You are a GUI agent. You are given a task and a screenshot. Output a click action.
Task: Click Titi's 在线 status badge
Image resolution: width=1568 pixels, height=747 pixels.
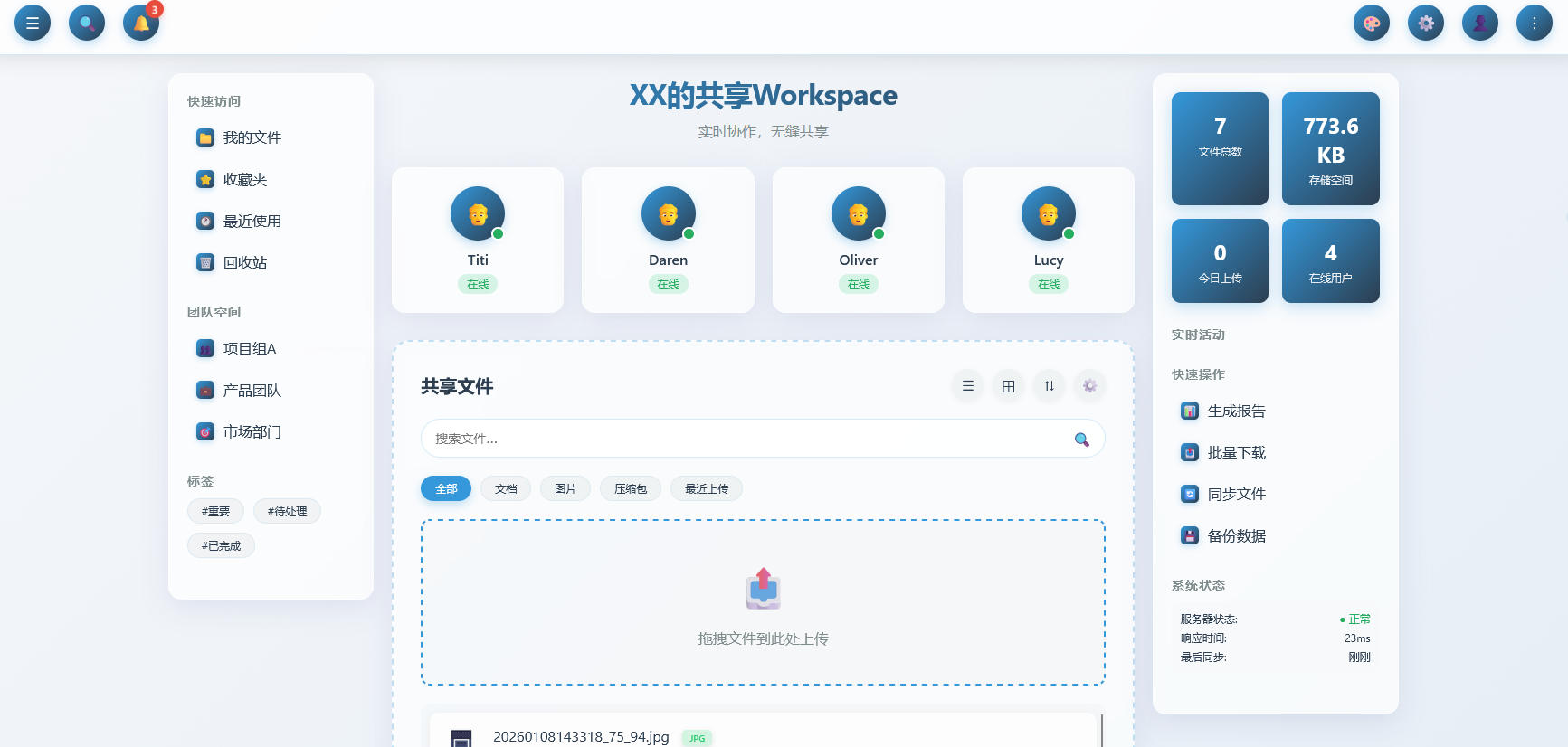pos(478,284)
